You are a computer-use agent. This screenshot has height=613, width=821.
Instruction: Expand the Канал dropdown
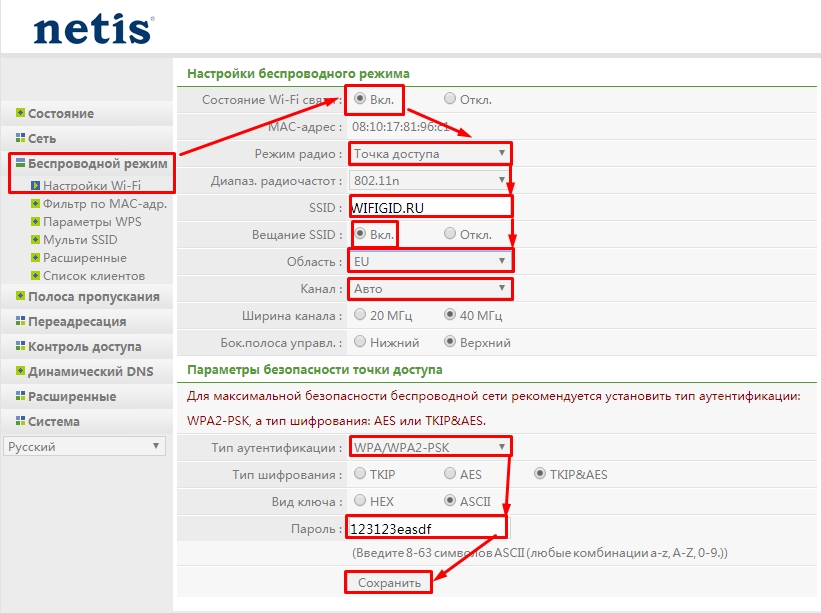(430, 289)
